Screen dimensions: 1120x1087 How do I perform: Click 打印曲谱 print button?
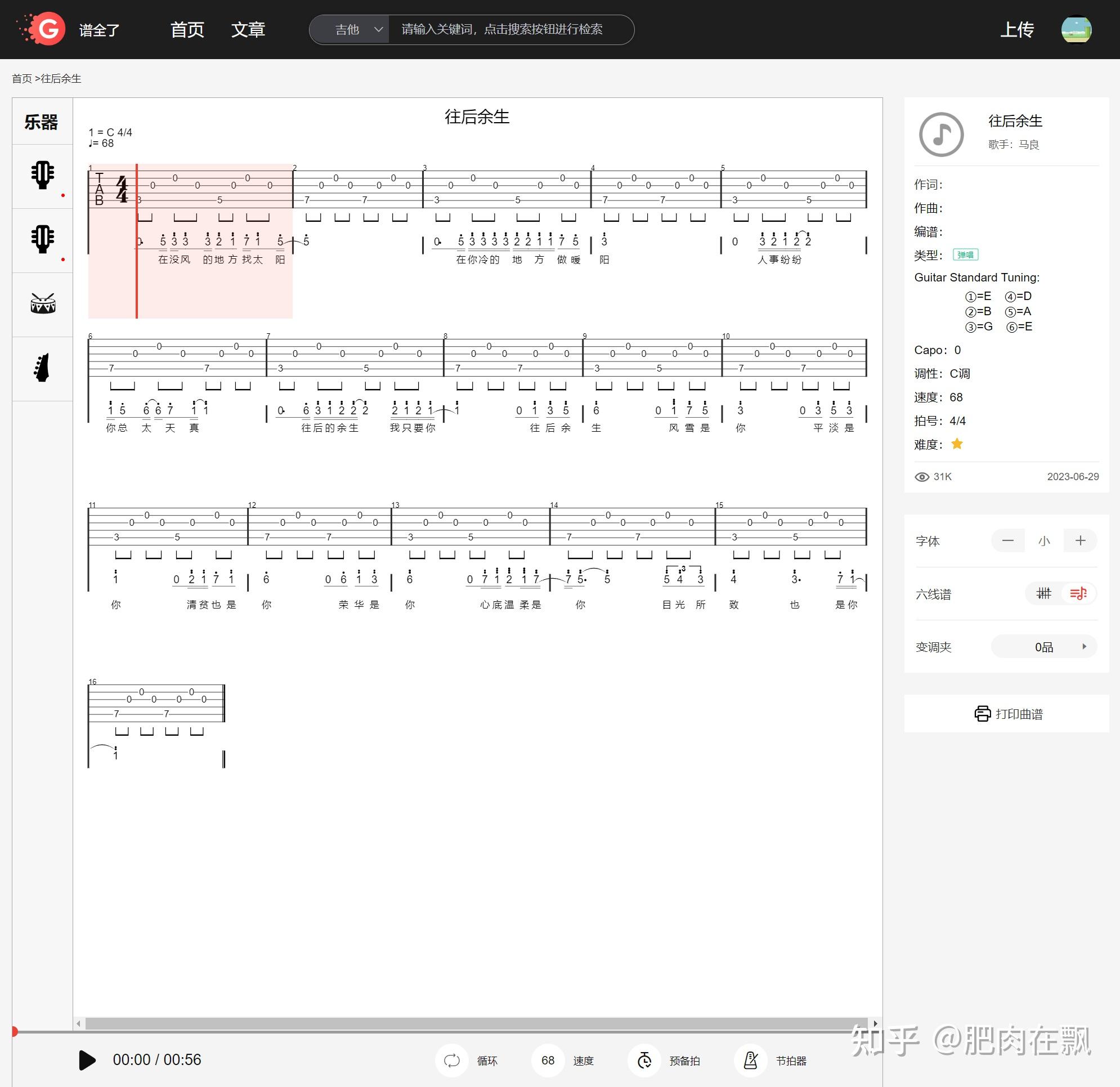tap(1006, 713)
